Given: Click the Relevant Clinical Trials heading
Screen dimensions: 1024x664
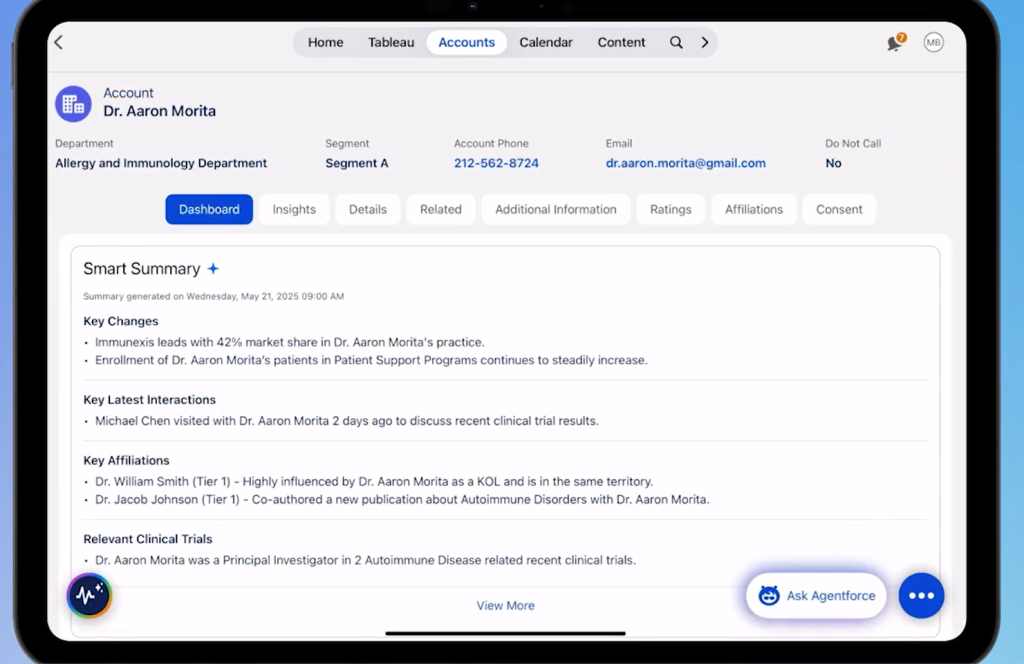Looking at the screenshot, I should pos(148,539).
